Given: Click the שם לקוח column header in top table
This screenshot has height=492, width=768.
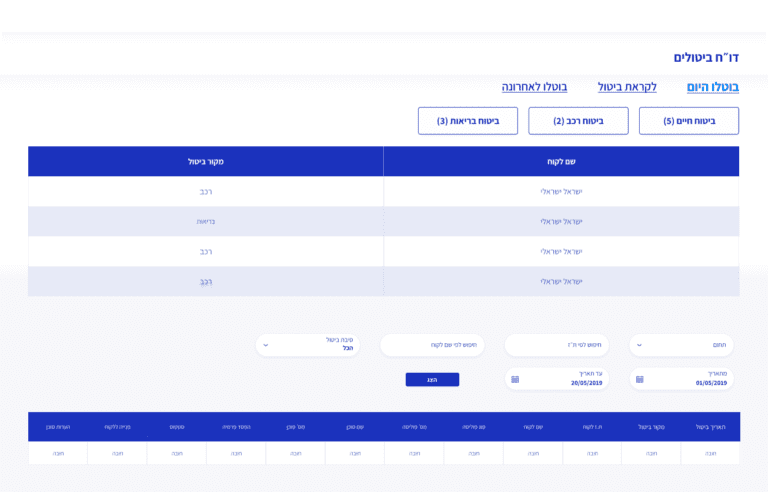Looking at the screenshot, I should point(561,162).
